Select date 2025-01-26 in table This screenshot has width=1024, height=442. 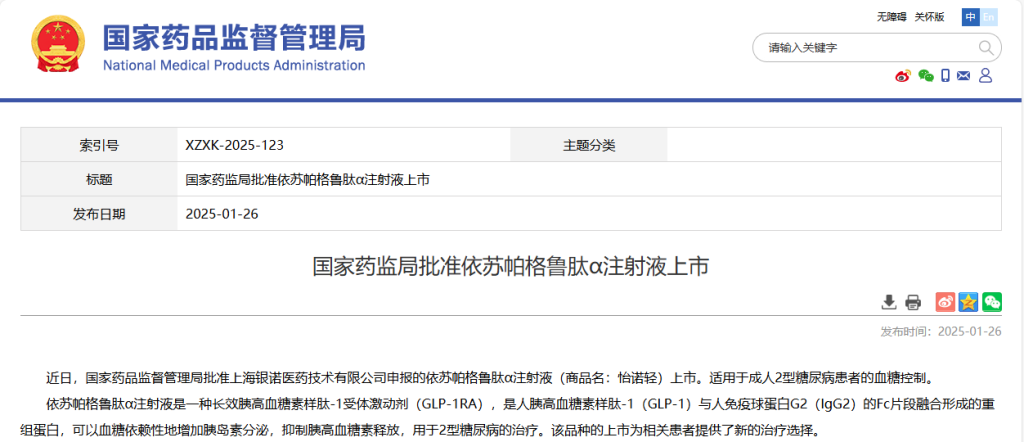tap(222, 213)
